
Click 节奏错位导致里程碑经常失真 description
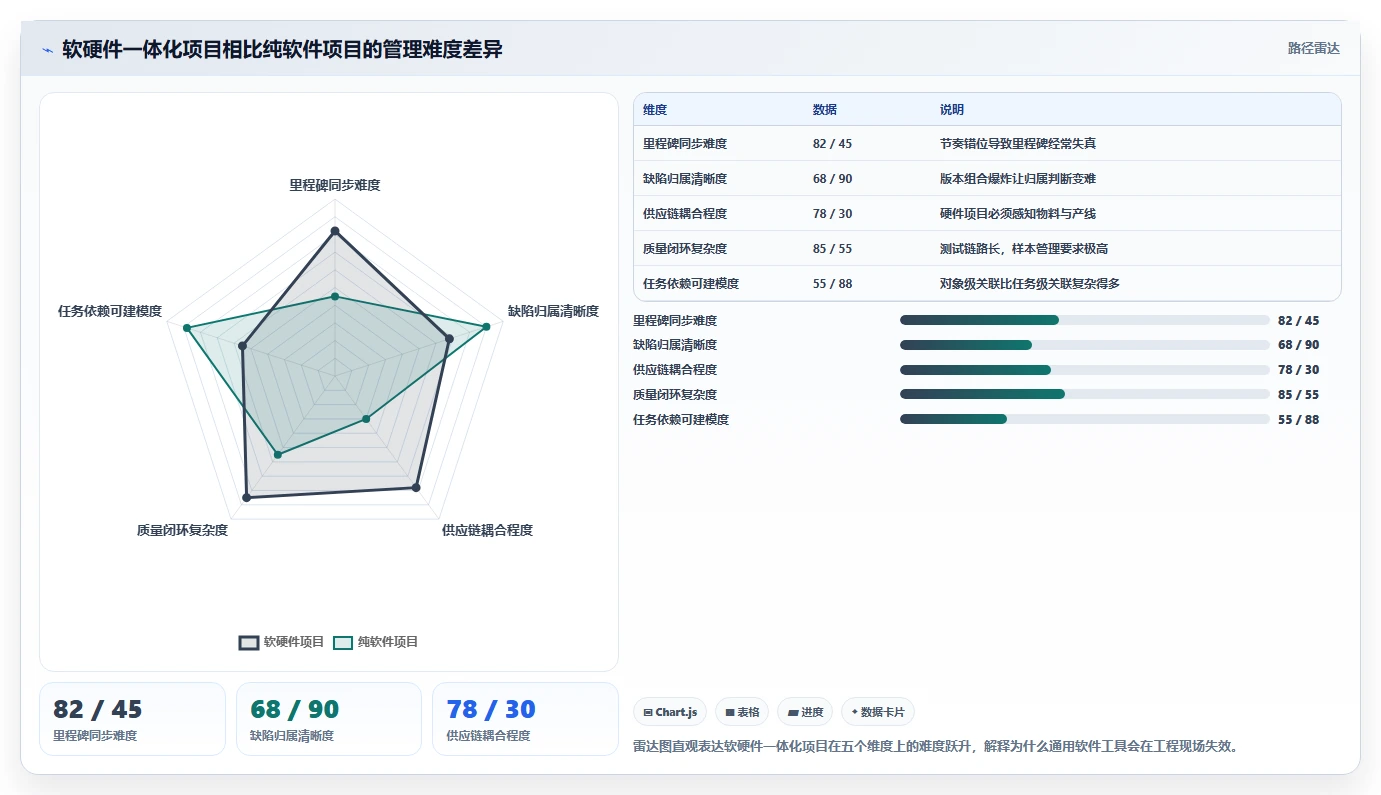[1018, 144]
